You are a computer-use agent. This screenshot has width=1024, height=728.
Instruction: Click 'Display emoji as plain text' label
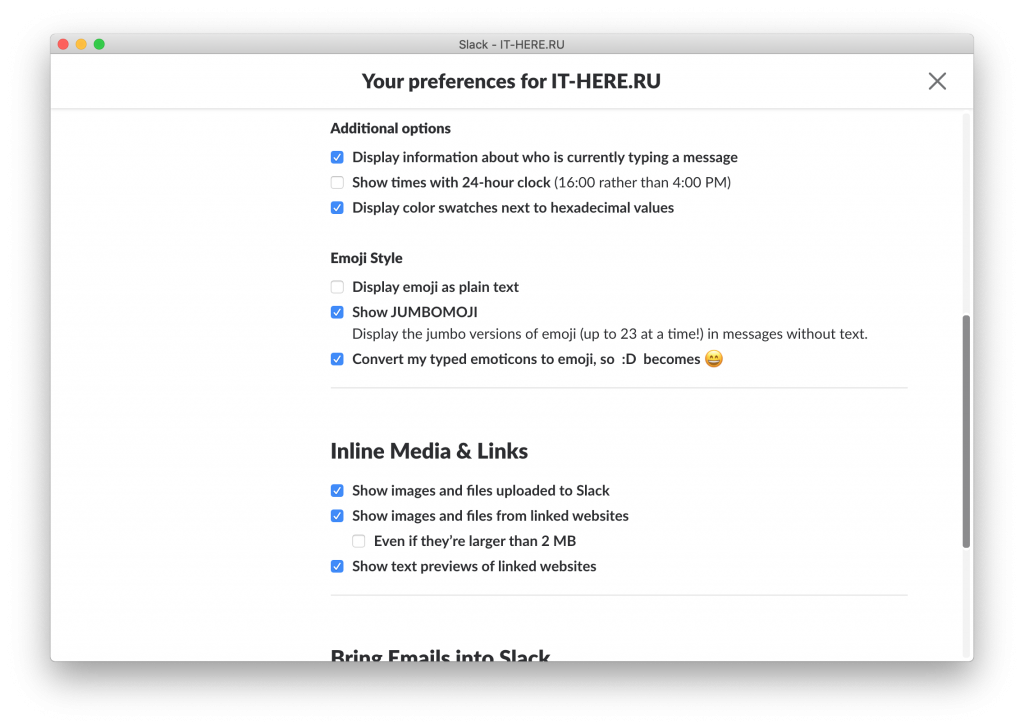[436, 287]
